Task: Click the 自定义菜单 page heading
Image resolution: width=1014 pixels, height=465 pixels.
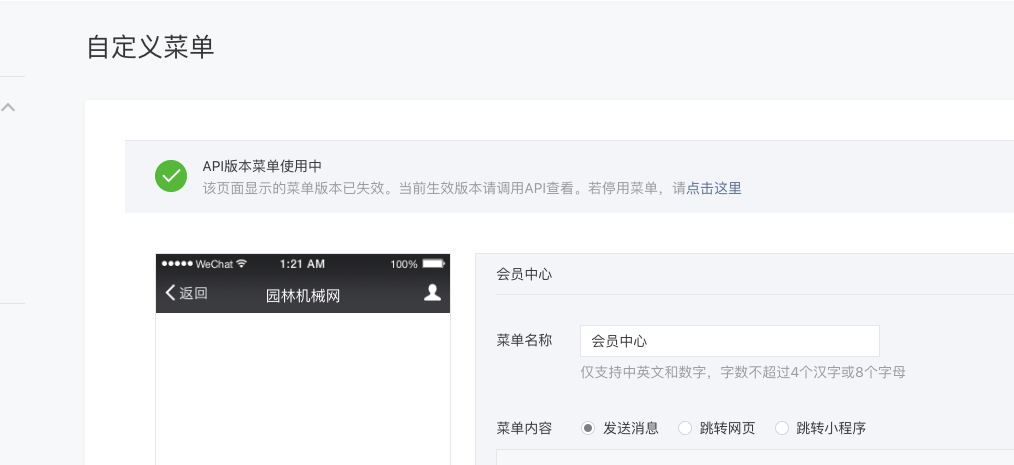Action: tap(150, 48)
